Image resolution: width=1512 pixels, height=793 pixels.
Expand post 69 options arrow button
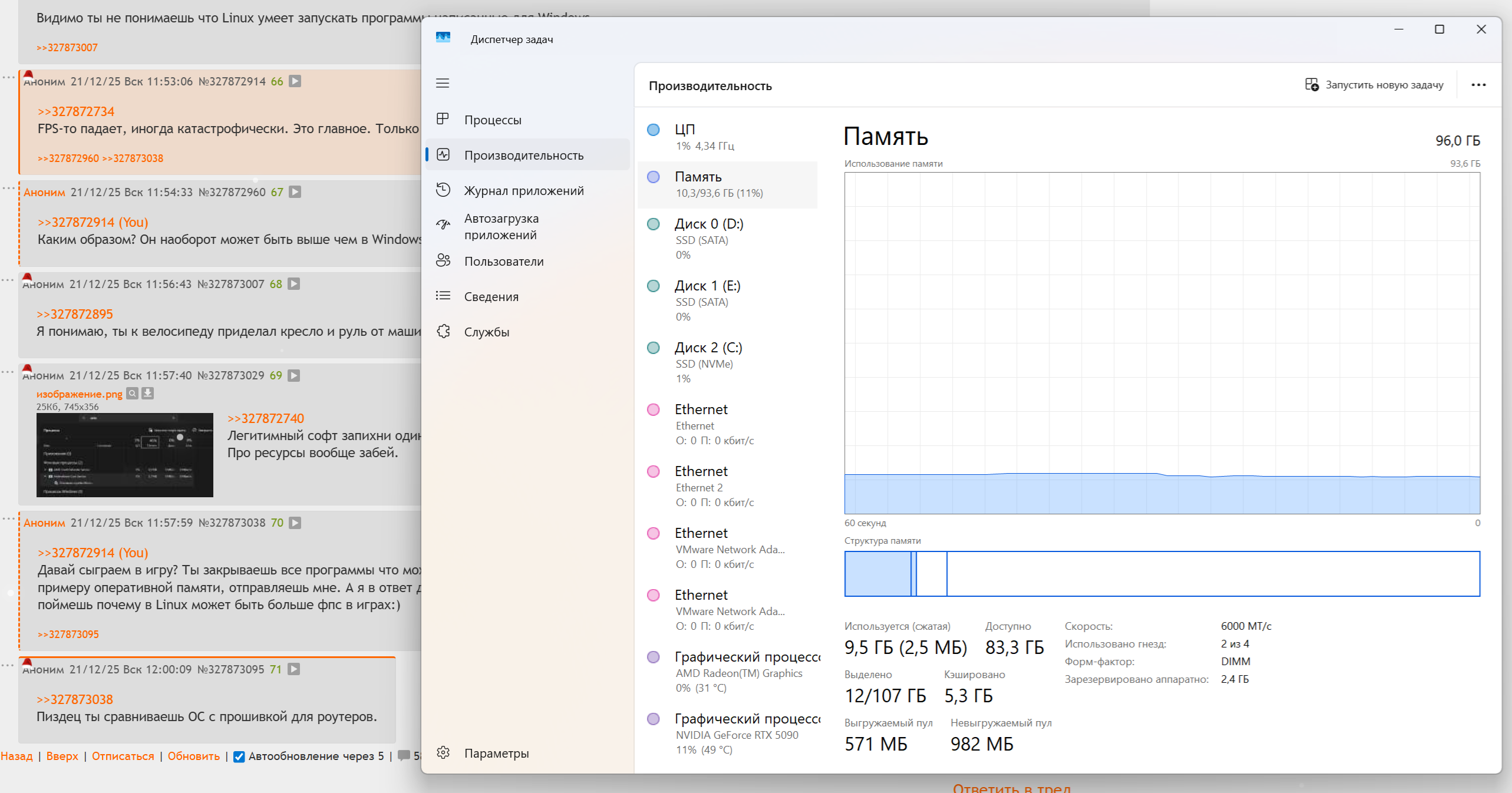[294, 375]
